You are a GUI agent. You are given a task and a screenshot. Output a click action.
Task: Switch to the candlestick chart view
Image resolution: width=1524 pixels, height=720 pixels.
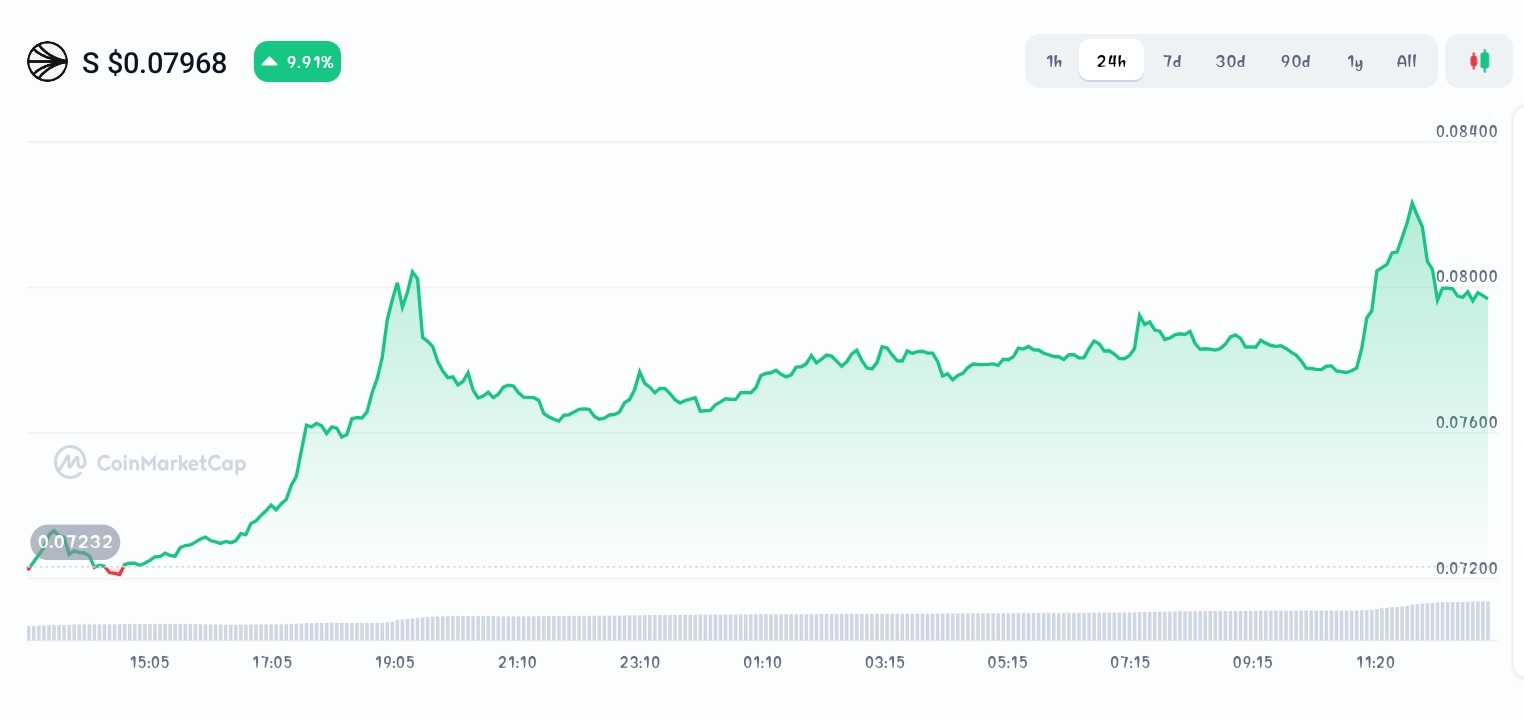point(1479,61)
